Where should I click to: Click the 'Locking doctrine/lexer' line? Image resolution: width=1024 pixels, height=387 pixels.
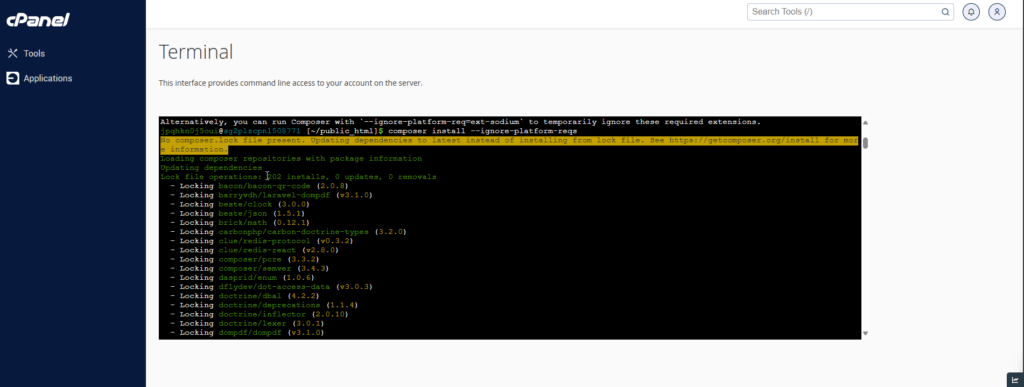point(247,323)
